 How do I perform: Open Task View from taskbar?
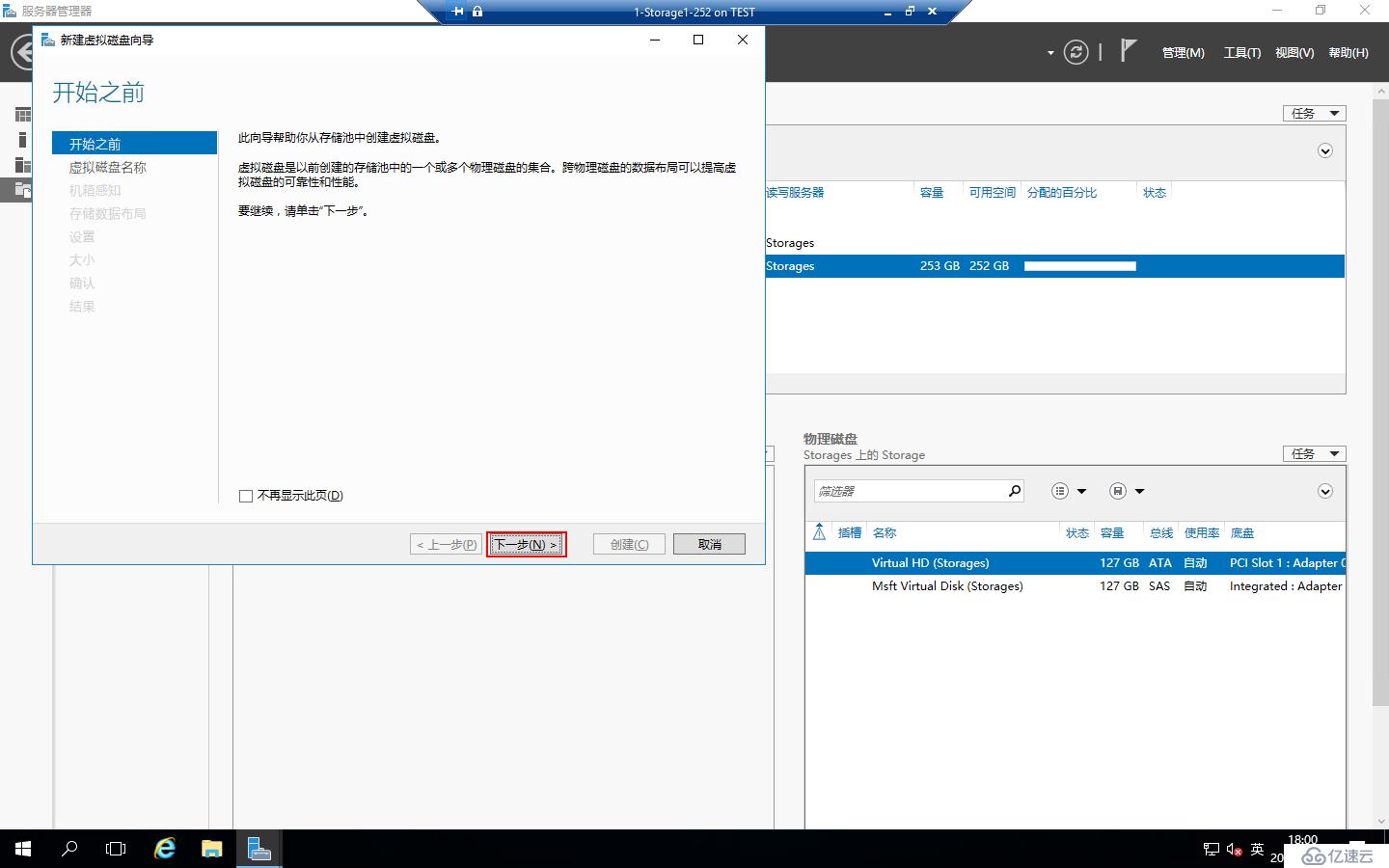click(x=116, y=849)
